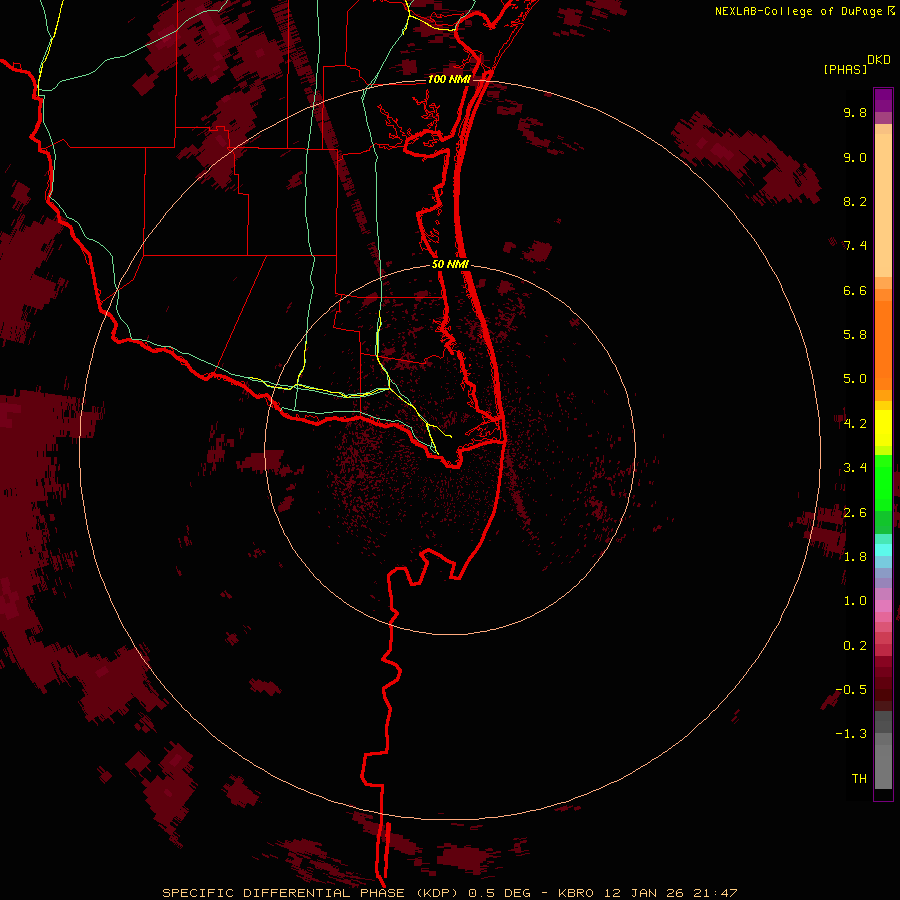Screen dimensions: 900x900
Task: Click the 7.4 scale label
Action: 855,246
